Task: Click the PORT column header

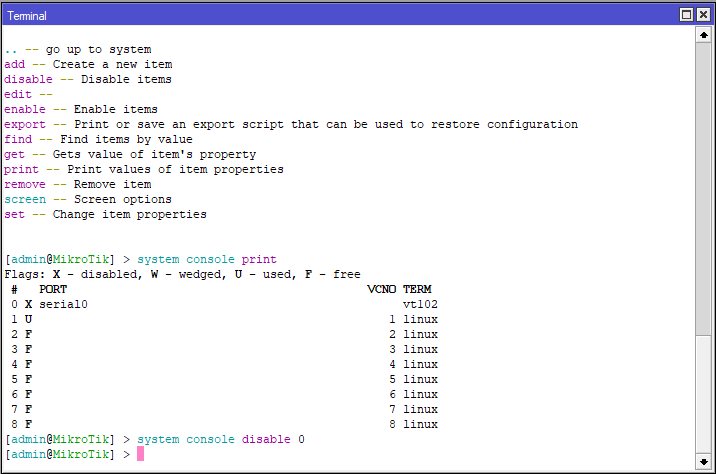Action: pos(52,289)
